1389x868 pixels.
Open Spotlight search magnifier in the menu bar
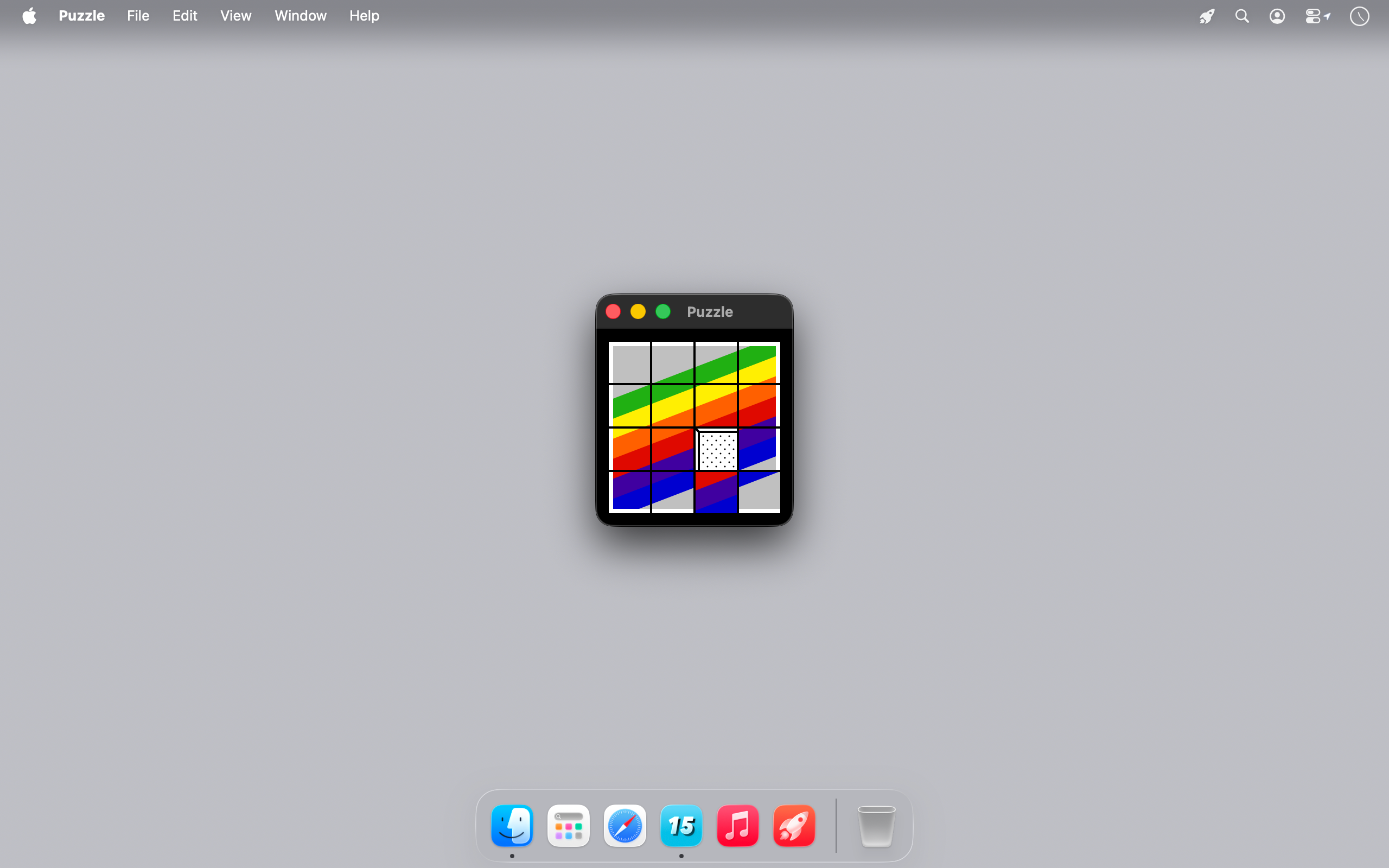point(1242,16)
